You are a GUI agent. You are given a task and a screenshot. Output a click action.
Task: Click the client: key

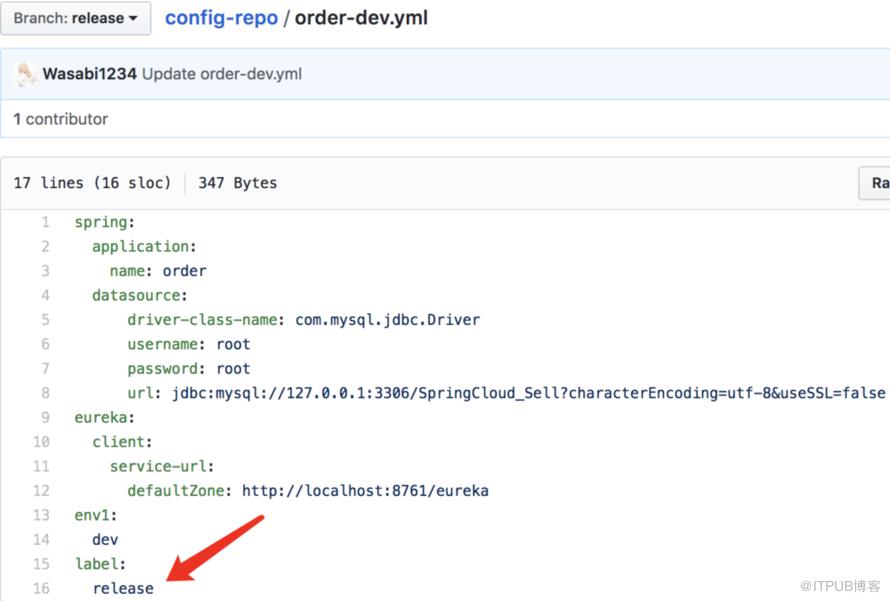pyautogui.click(x=122, y=442)
